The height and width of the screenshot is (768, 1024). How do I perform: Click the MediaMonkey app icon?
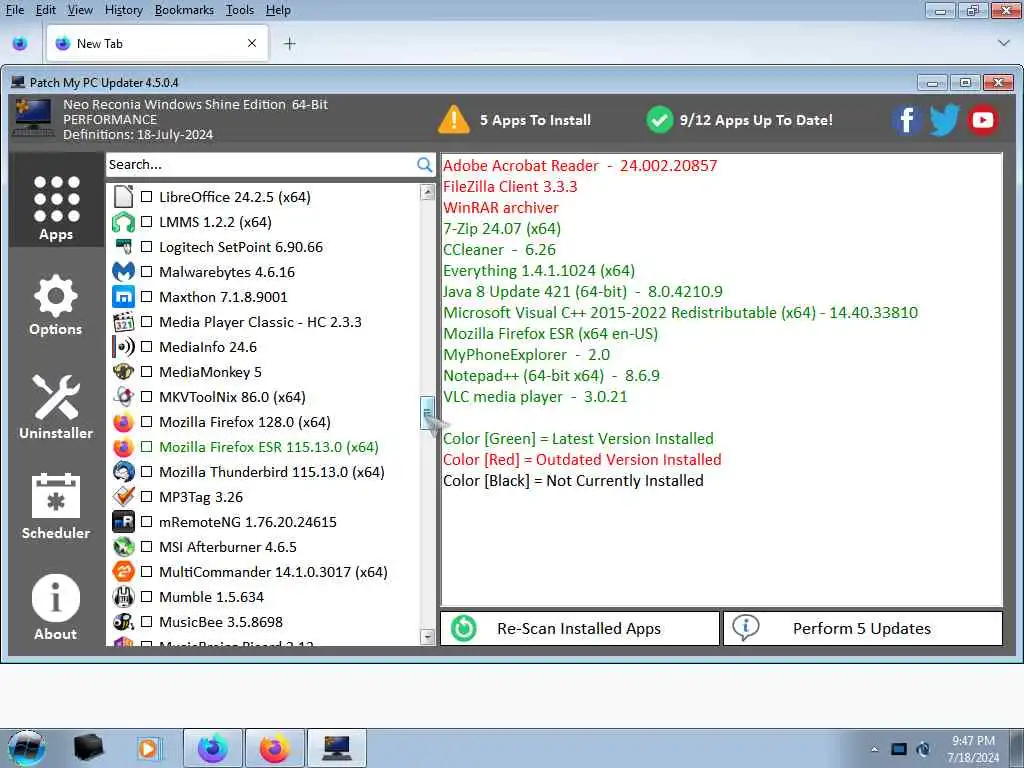[123, 372]
